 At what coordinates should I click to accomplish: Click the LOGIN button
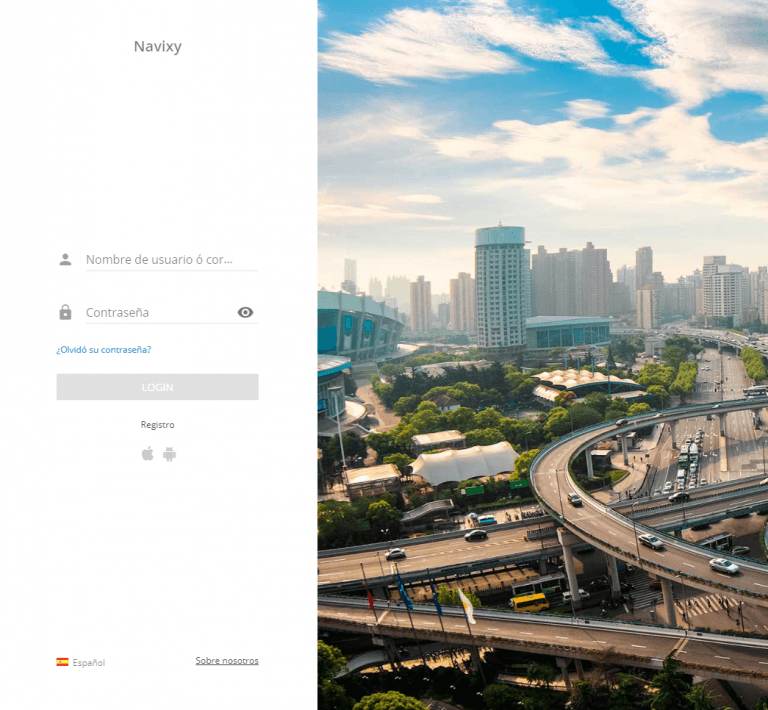point(157,387)
